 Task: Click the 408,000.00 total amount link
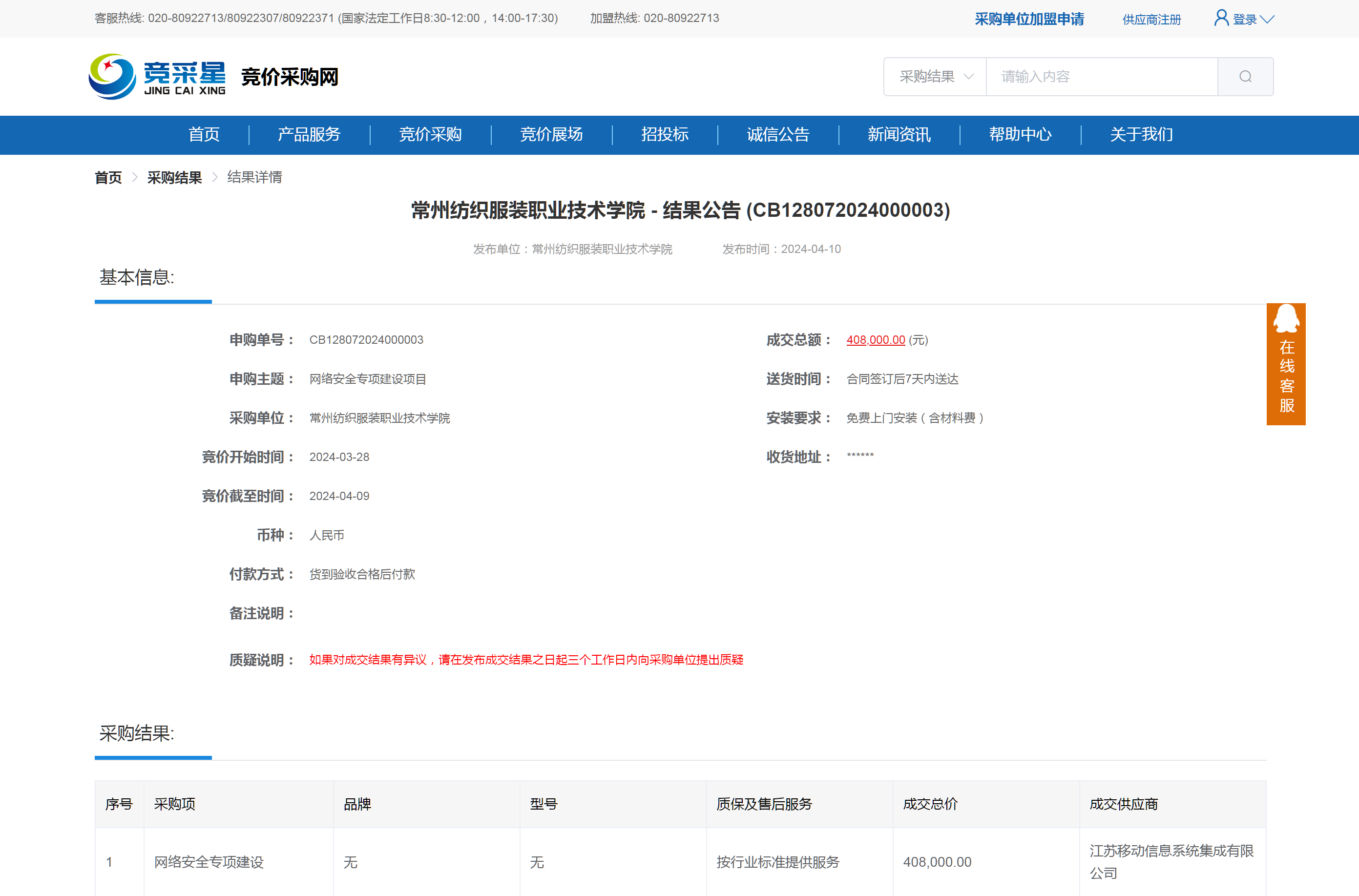click(876, 340)
